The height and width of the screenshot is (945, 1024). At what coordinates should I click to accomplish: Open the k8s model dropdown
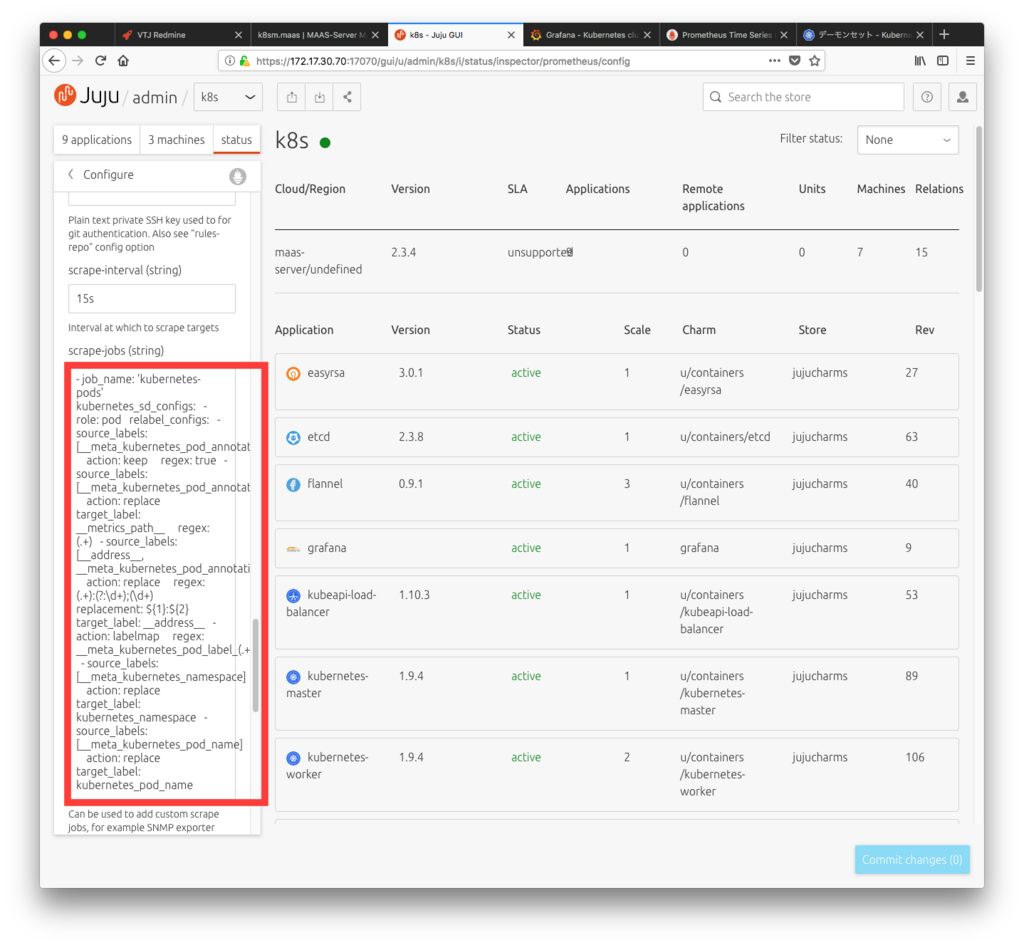coord(228,97)
